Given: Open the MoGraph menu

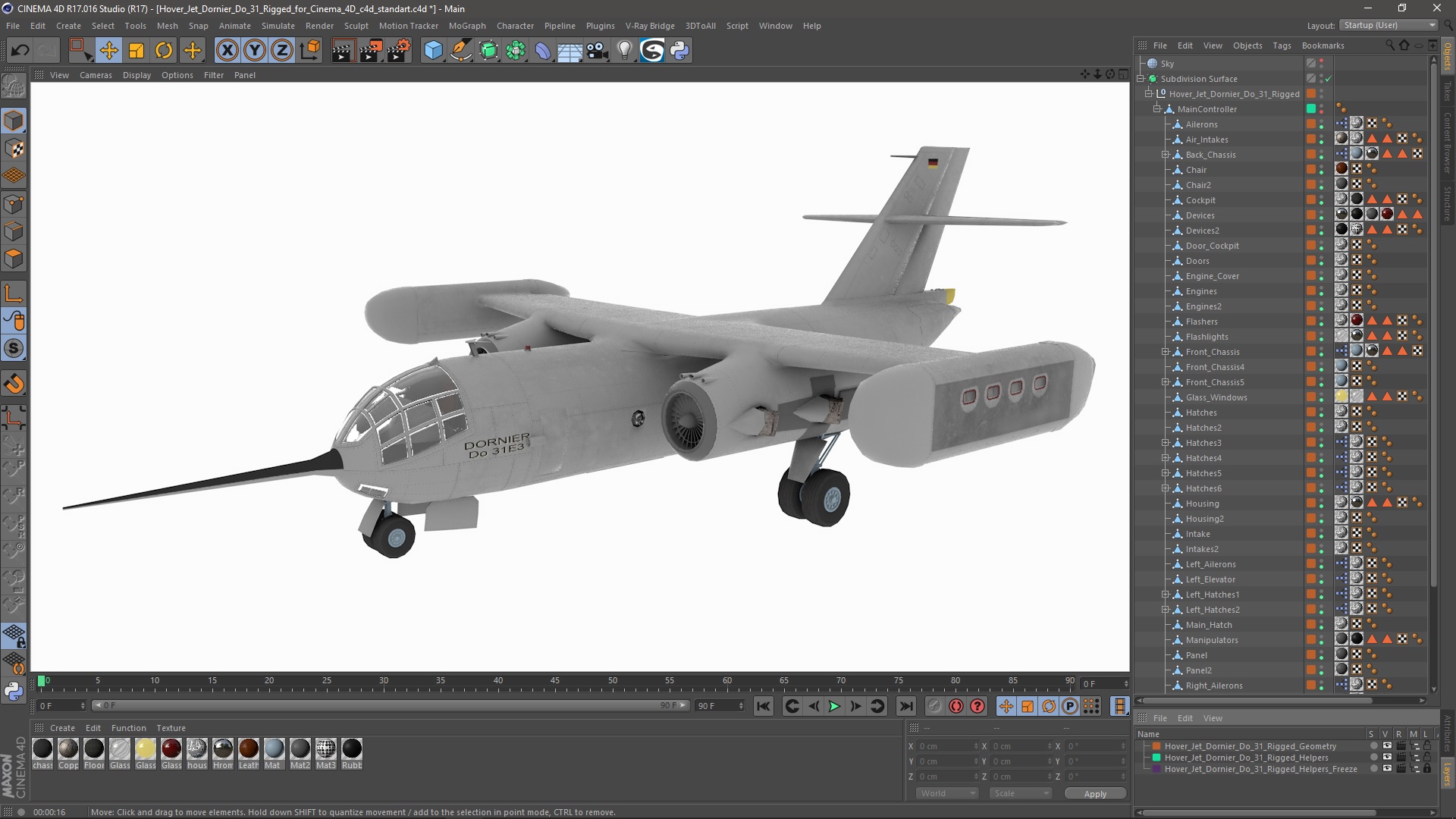Looking at the screenshot, I should coord(467,26).
